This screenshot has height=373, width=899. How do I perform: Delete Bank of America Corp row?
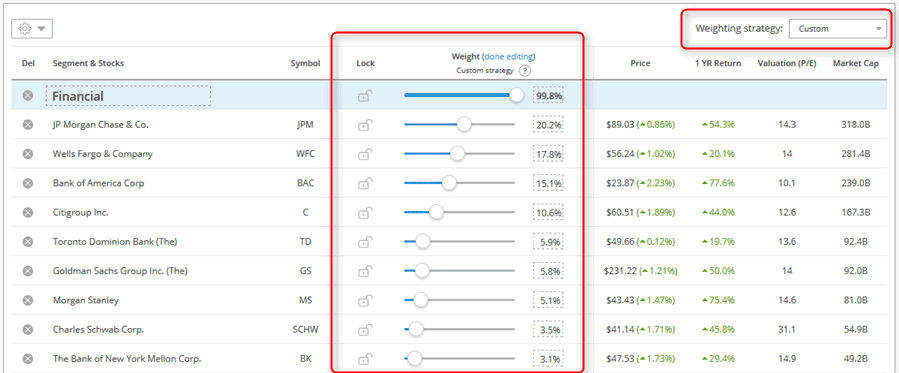pyautogui.click(x=28, y=183)
